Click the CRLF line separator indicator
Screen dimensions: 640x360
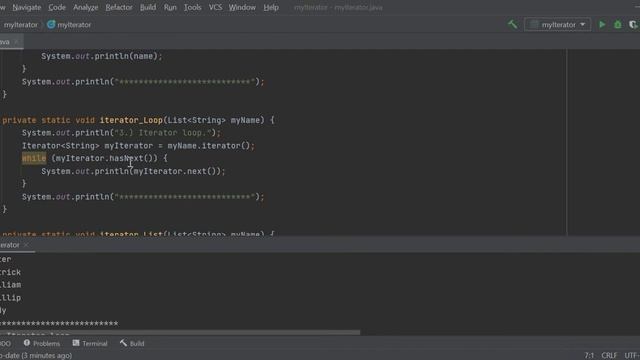click(x=609, y=356)
